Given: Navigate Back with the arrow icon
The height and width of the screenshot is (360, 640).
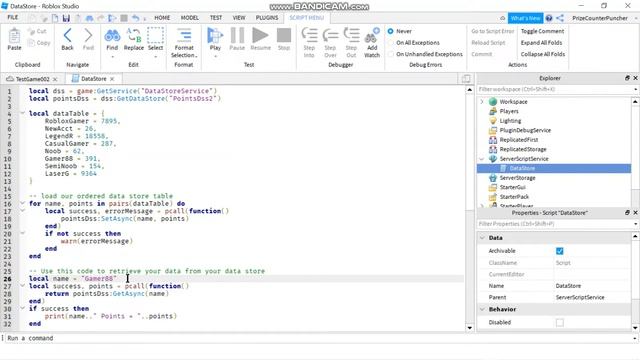Looking at the screenshot, I should (67, 36).
